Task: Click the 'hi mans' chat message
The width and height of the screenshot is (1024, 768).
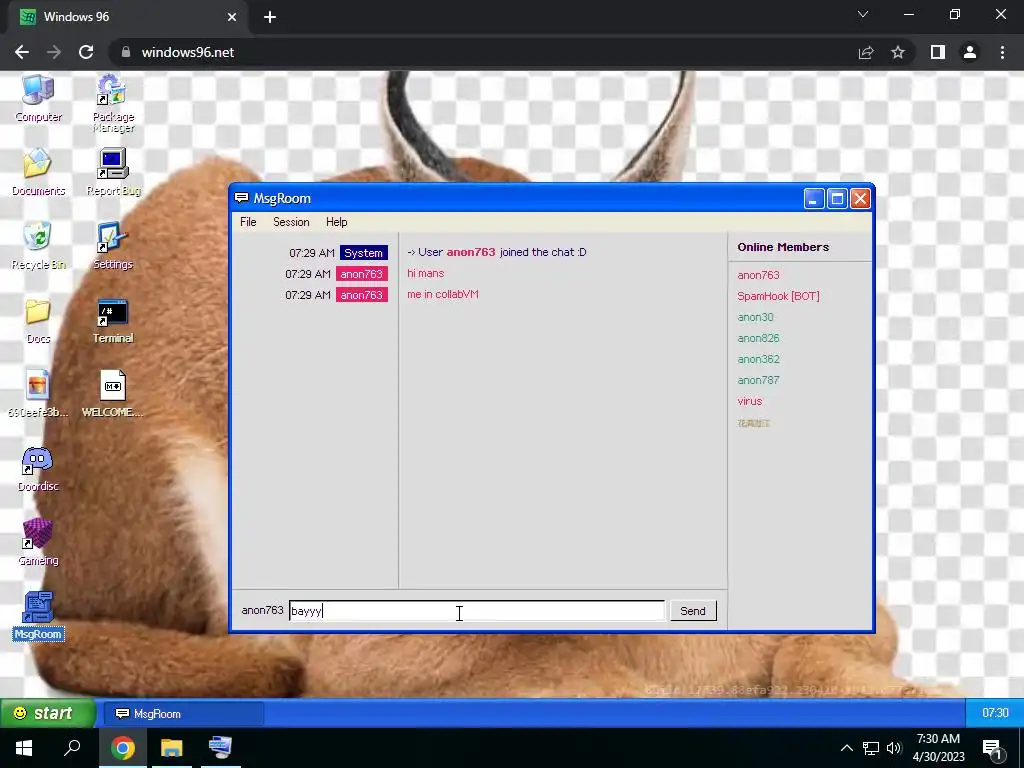Action: tap(426, 273)
